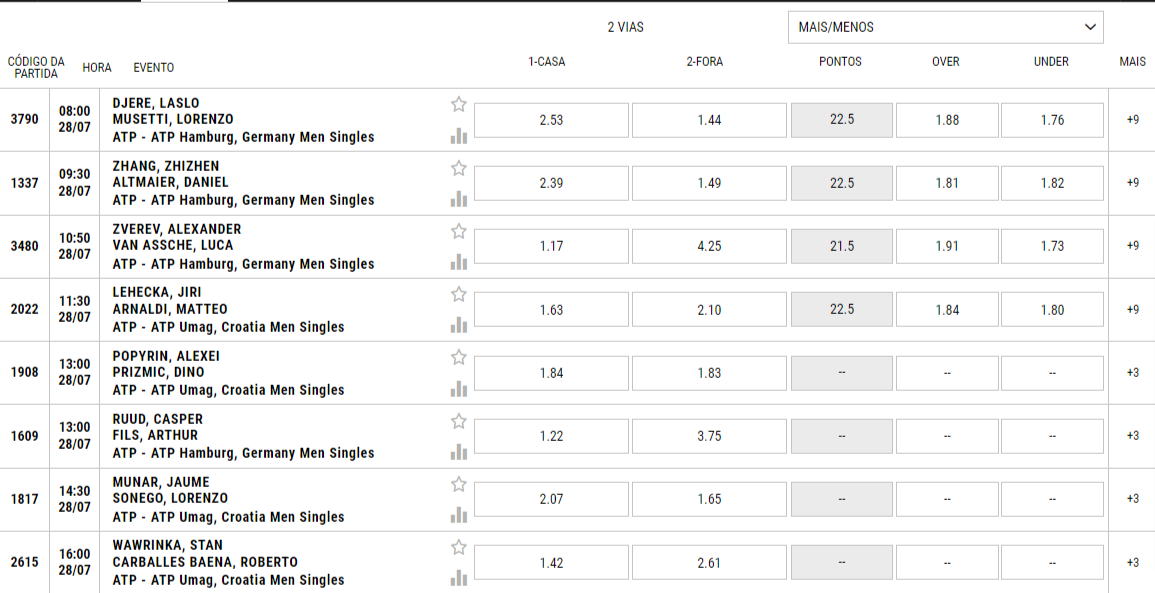Pick Over 1.88 odds for Djere match
This screenshot has width=1155, height=593.
pyautogui.click(x=947, y=120)
